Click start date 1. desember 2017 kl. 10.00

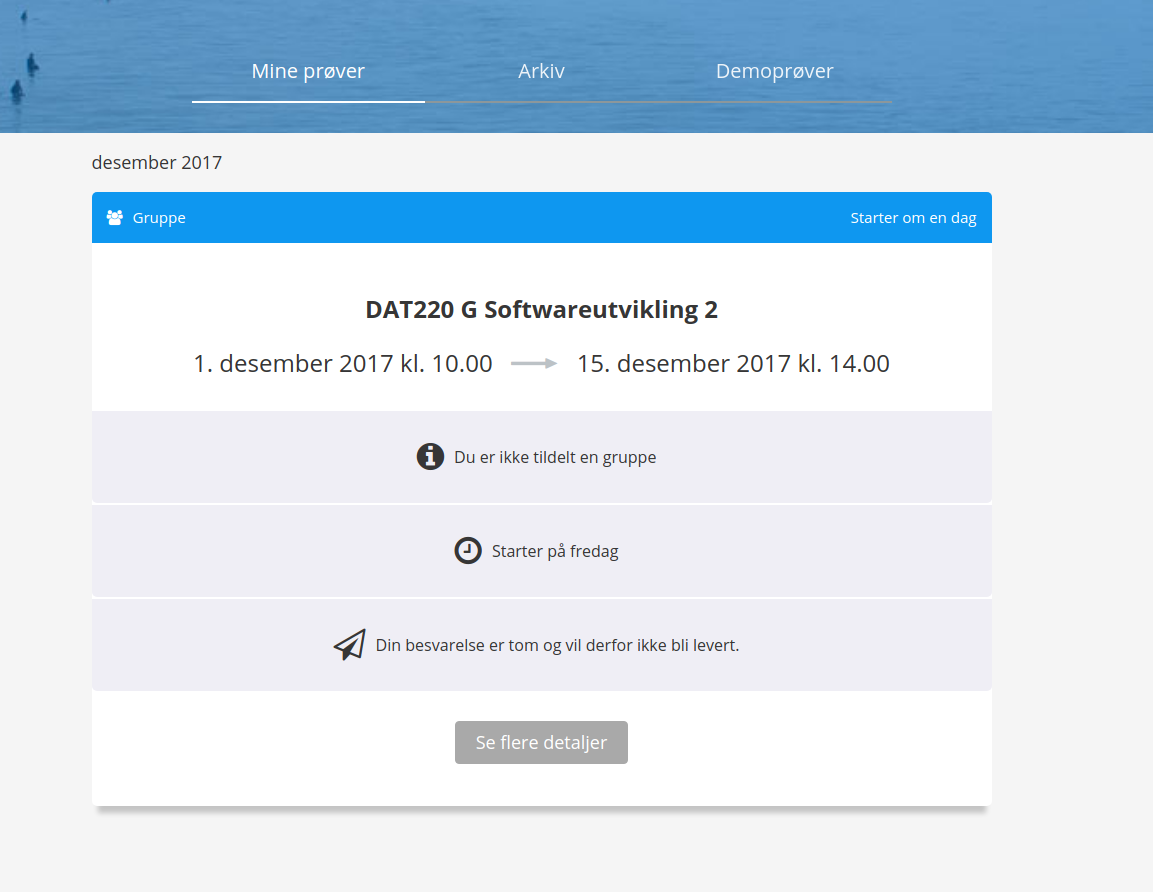(x=343, y=363)
